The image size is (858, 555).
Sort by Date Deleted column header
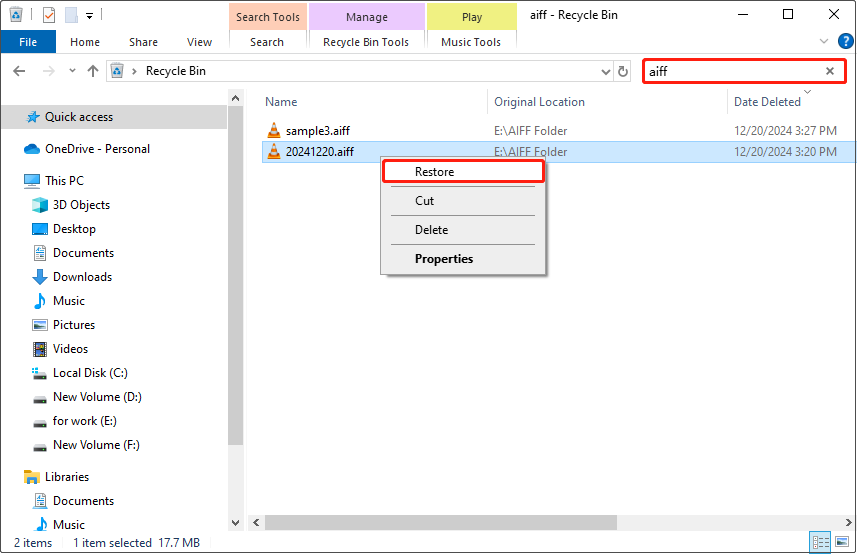[767, 102]
